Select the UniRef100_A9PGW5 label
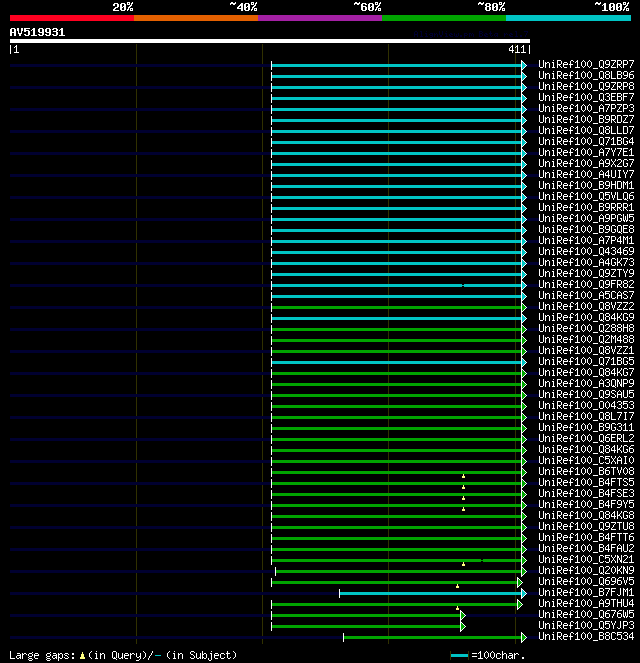640x663 pixels. (586, 218)
